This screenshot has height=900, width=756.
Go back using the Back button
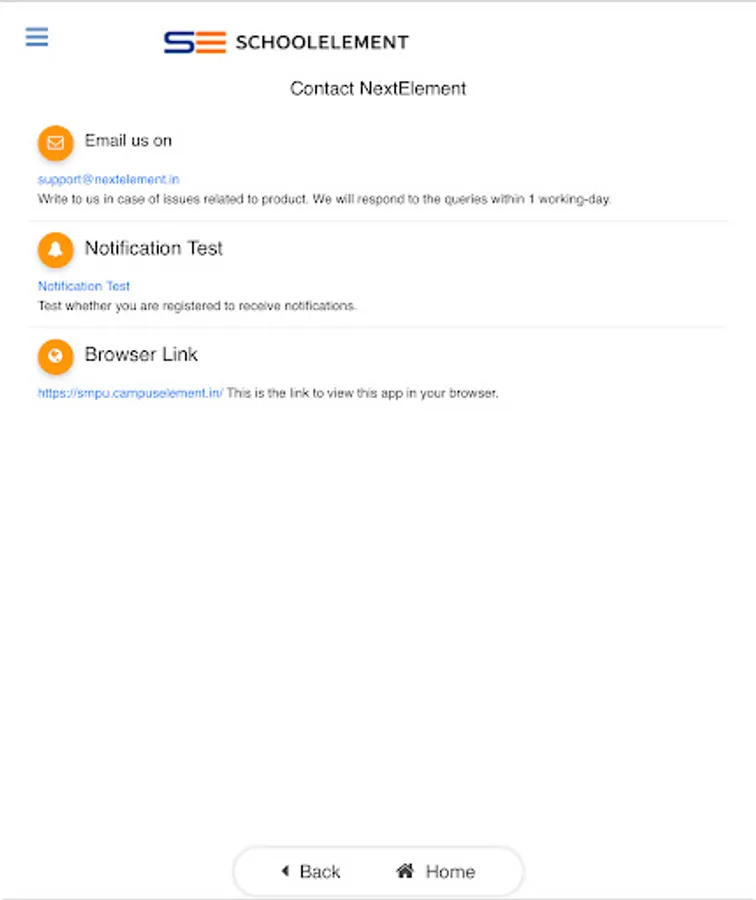[x=311, y=871]
